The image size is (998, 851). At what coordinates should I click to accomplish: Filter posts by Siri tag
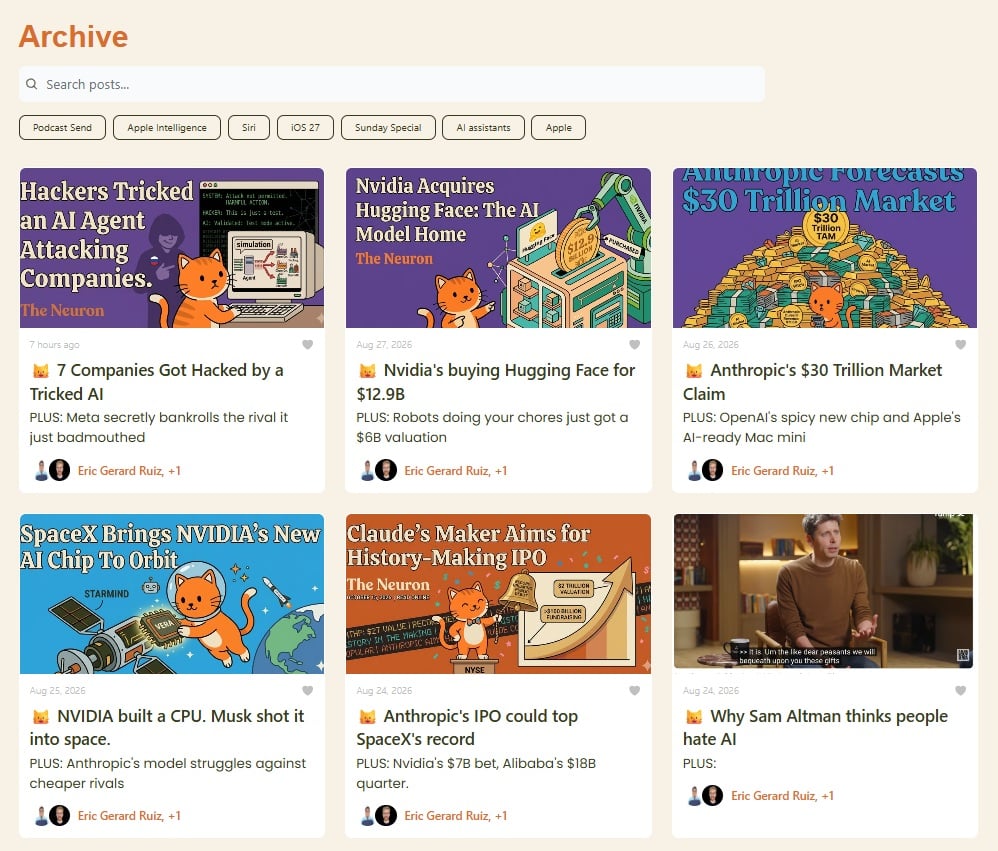pos(249,127)
